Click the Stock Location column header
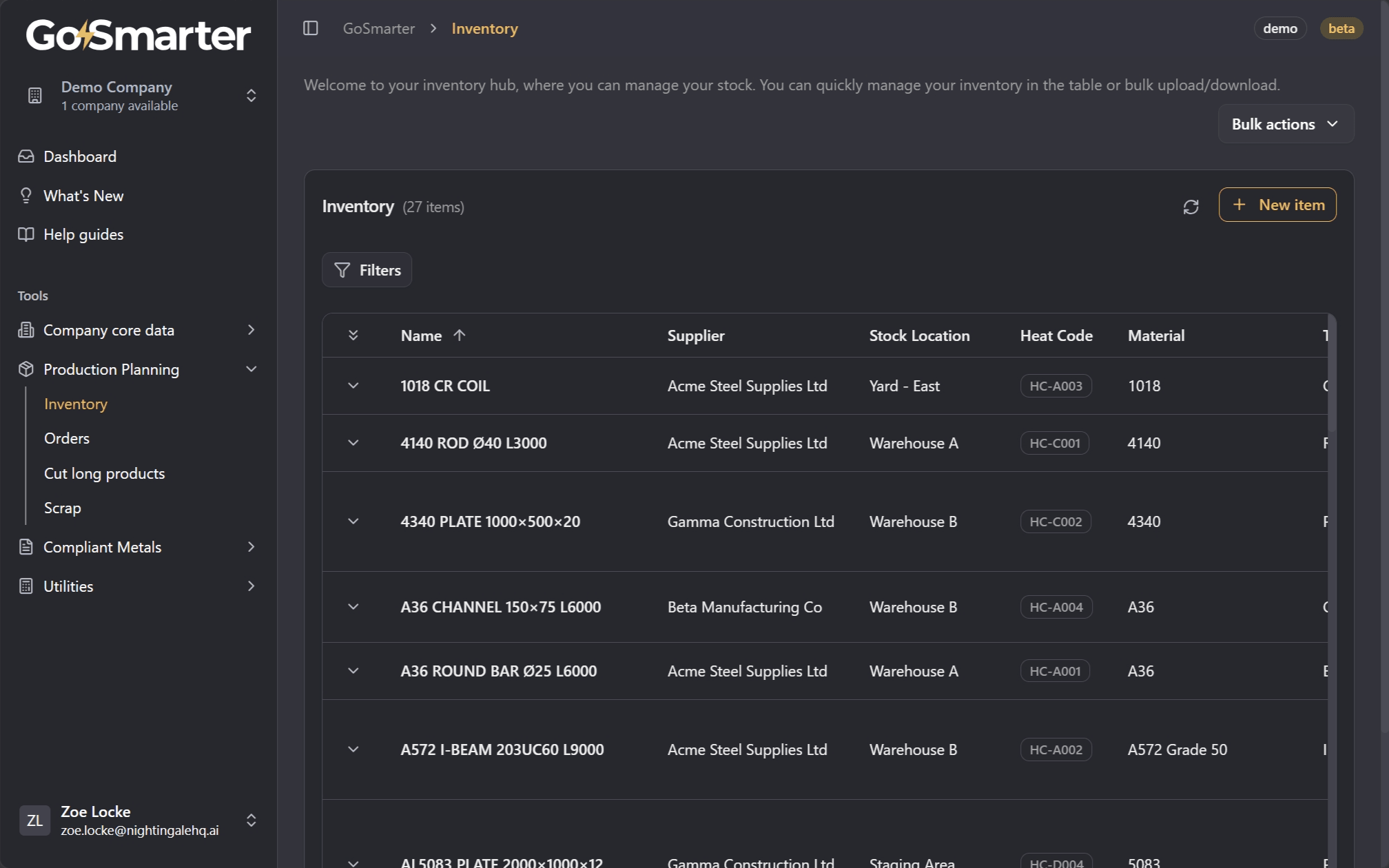This screenshot has width=1389, height=868. tap(919, 335)
